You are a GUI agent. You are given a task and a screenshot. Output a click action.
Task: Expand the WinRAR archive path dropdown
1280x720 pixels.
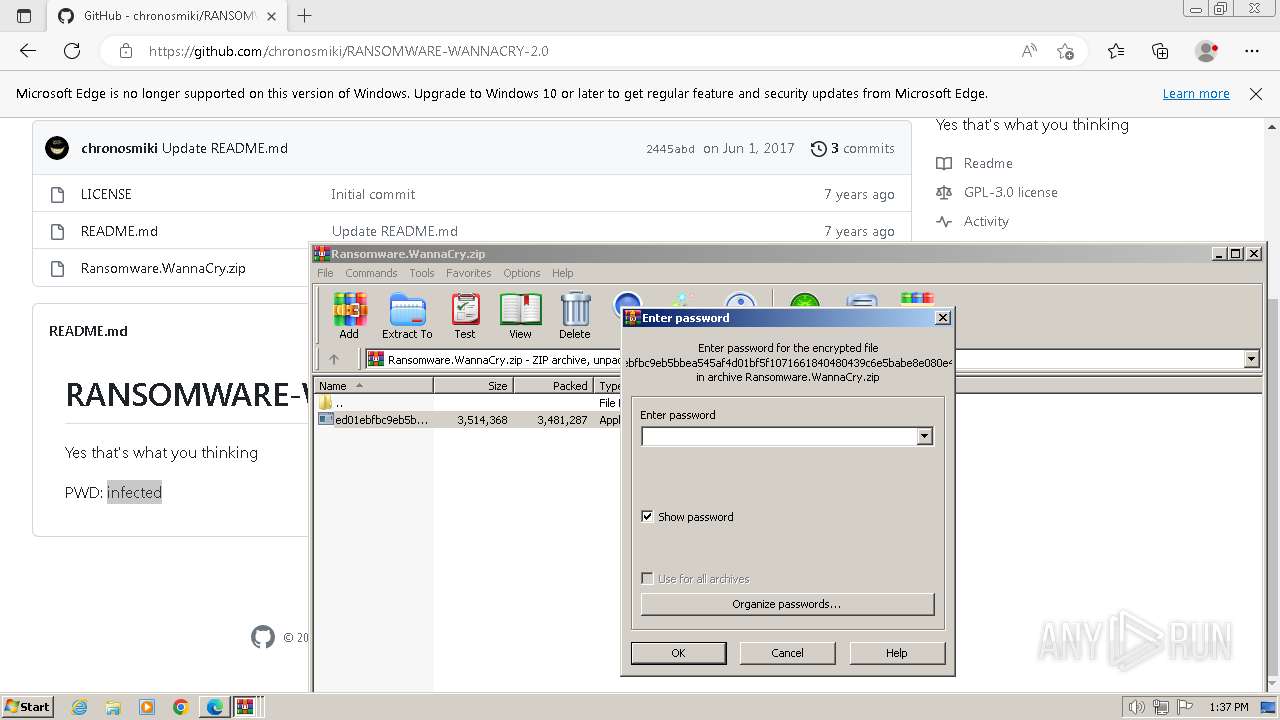1251,359
